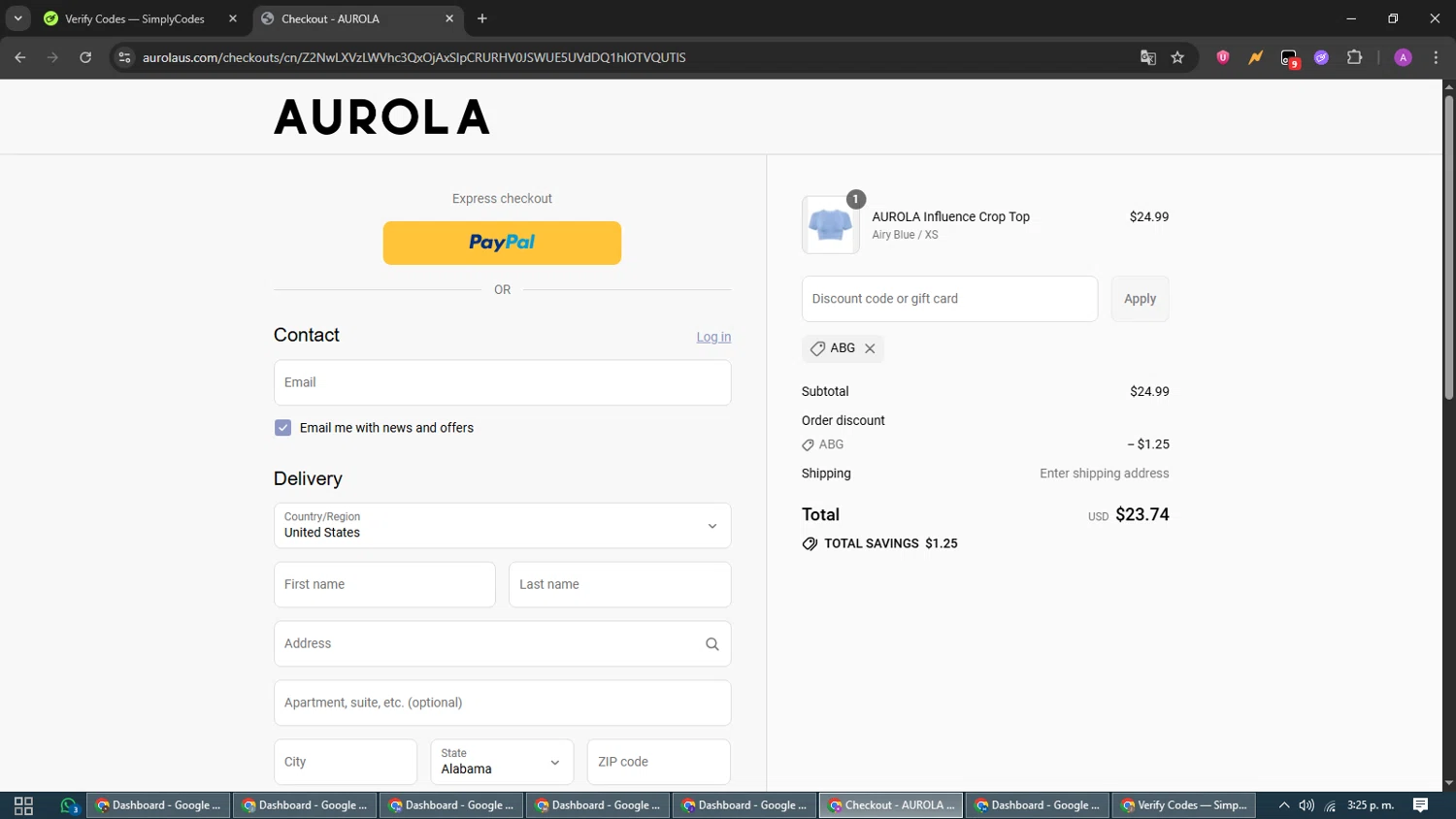Open the Chrome profile avatar
Screen dimensions: 1456x819
pos(1403,57)
